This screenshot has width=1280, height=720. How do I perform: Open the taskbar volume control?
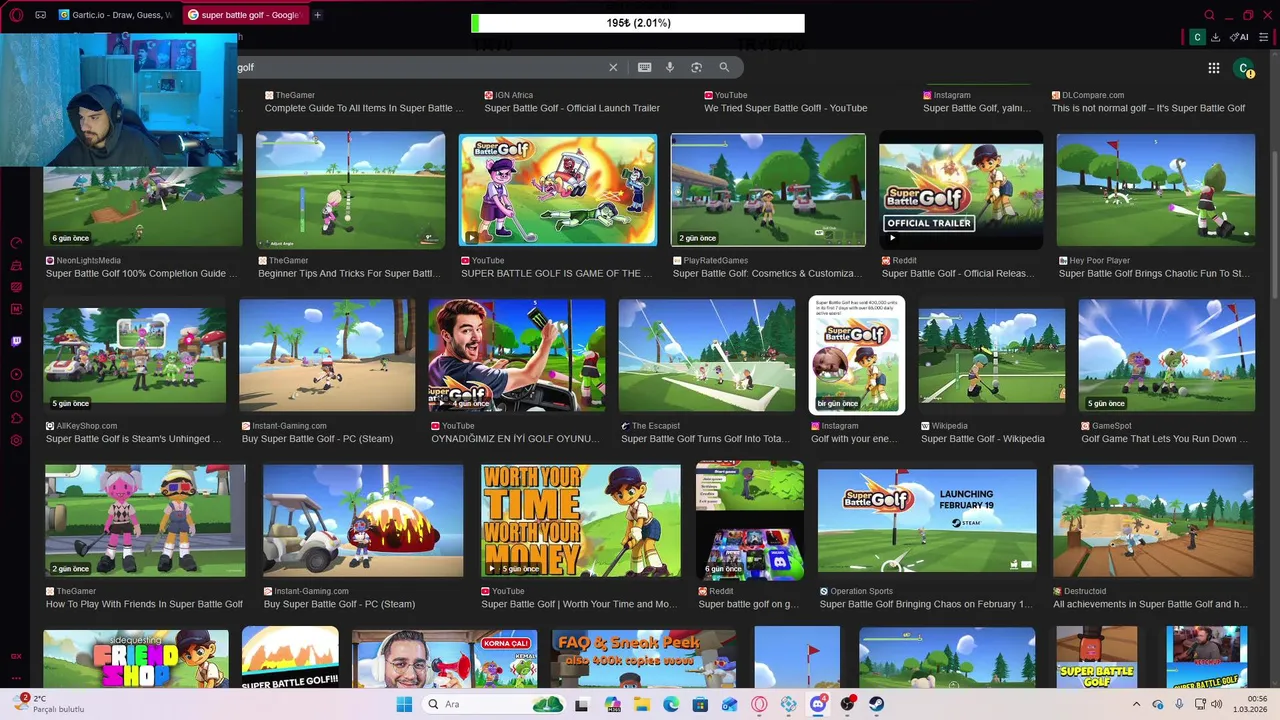[x=1216, y=704]
